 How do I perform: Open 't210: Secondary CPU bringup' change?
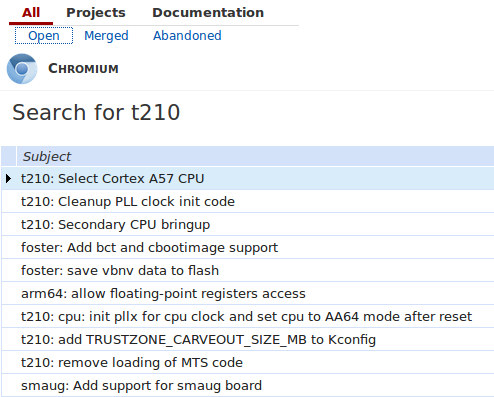tap(115, 225)
